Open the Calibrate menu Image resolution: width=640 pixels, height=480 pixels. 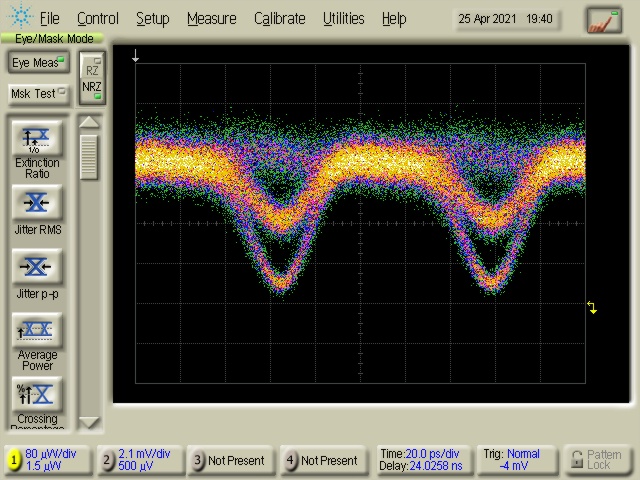[280, 18]
